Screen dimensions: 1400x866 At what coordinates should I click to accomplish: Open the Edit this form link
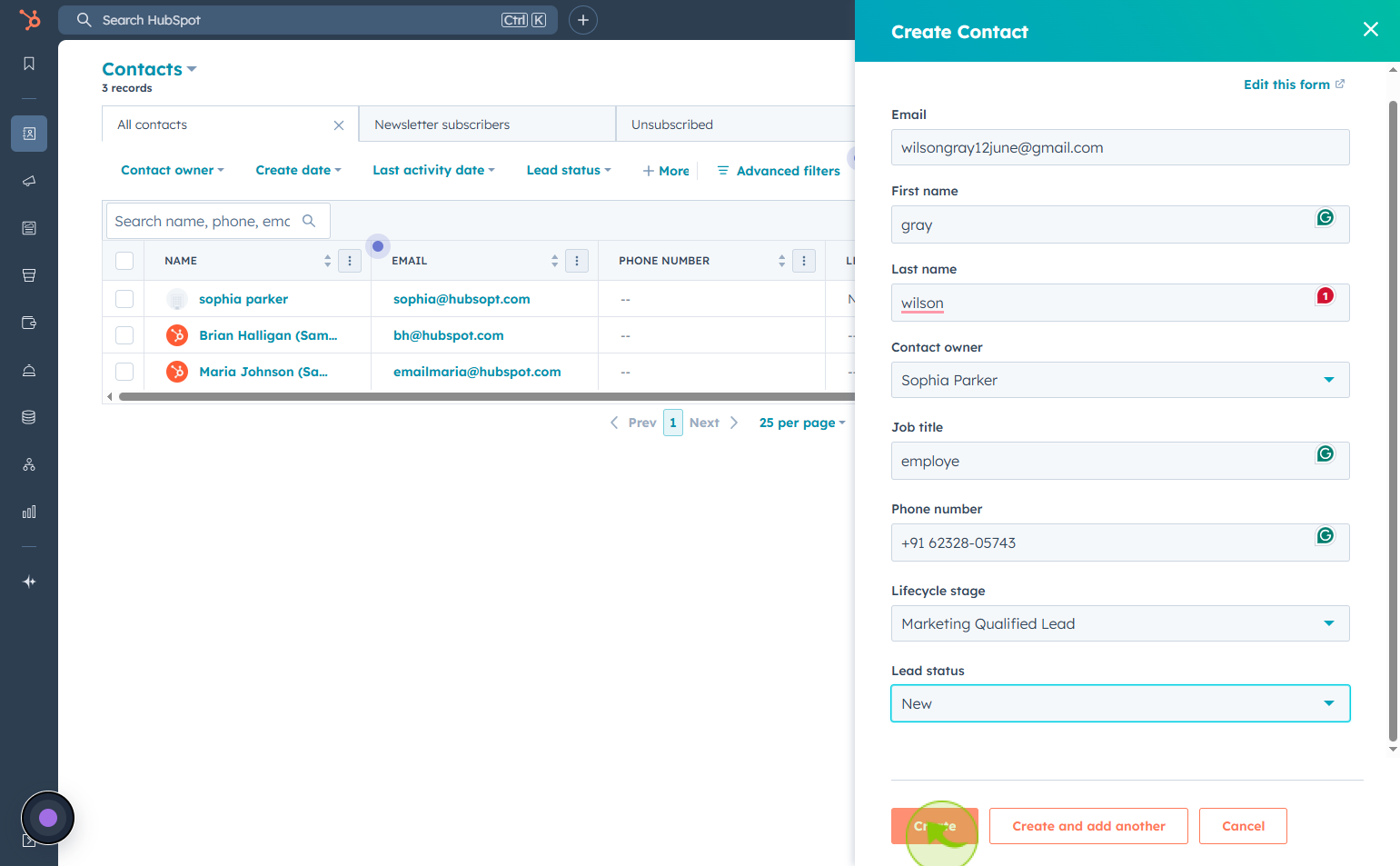coord(1294,85)
